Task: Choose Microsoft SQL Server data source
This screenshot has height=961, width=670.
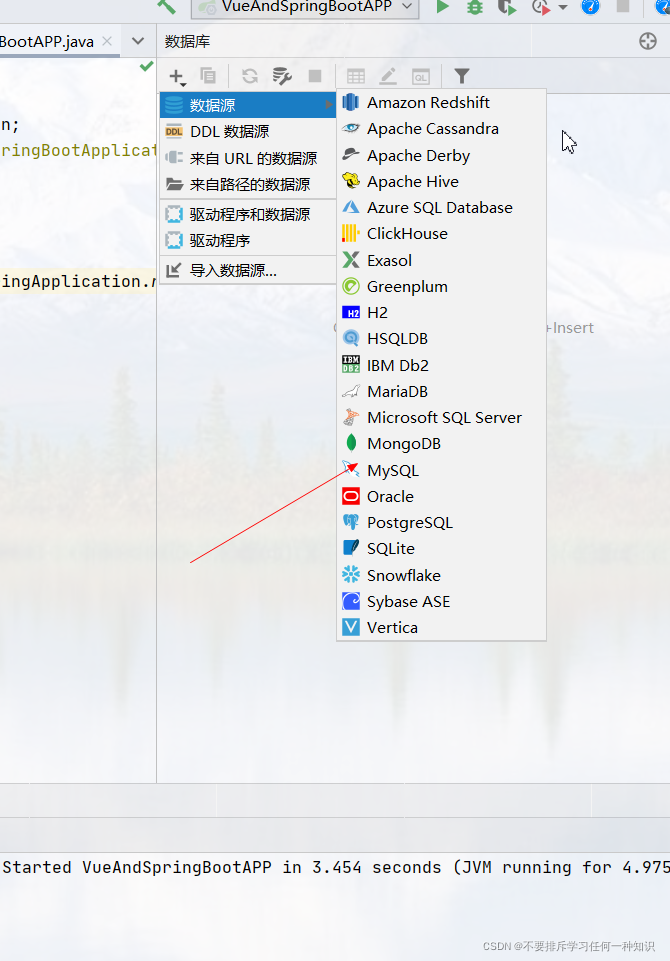Action: pyautogui.click(x=441, y=417)
